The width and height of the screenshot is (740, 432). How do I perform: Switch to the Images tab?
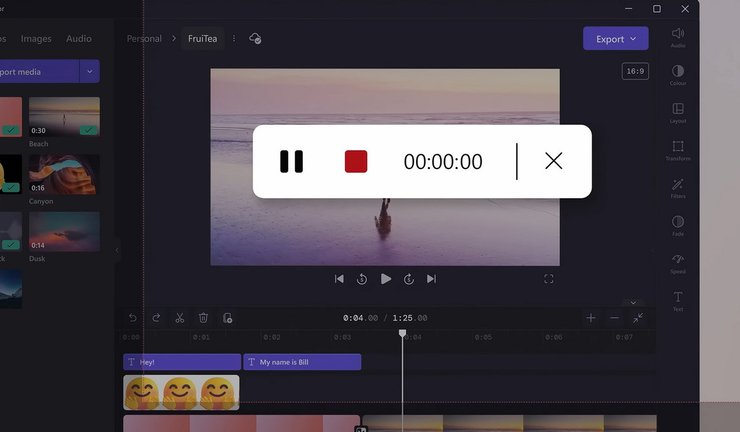36,39
